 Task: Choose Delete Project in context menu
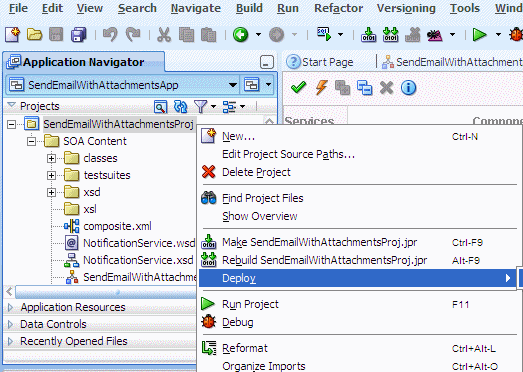pyautogui.click(x=358, y=172)
